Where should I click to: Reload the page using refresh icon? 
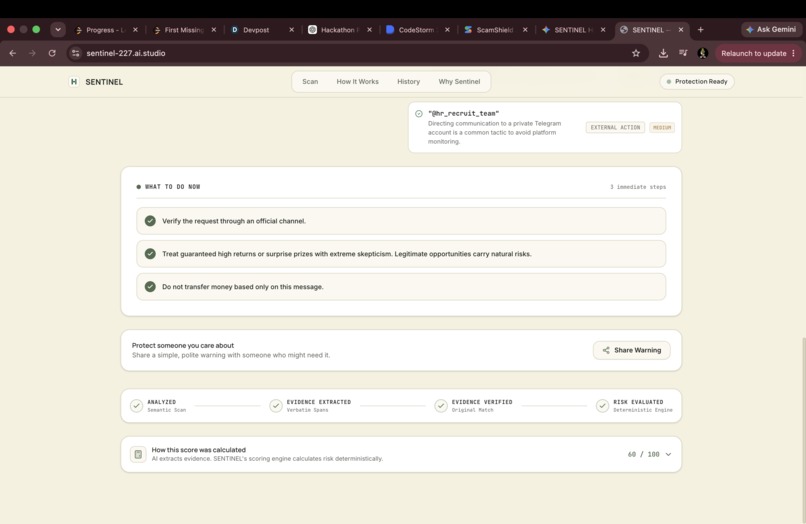coord(52,53)
